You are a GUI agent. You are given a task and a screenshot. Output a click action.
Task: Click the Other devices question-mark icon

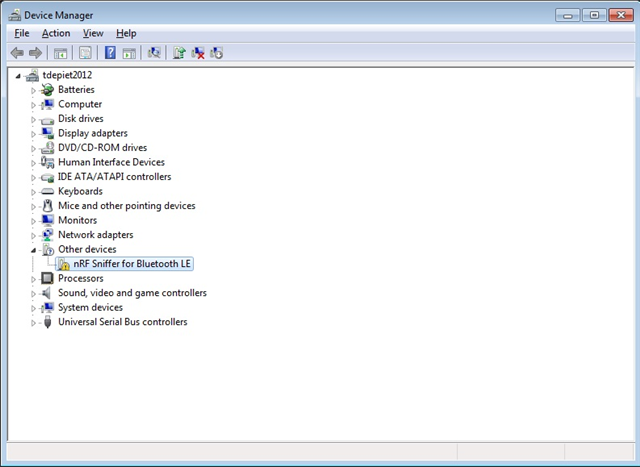click(48, 249)
